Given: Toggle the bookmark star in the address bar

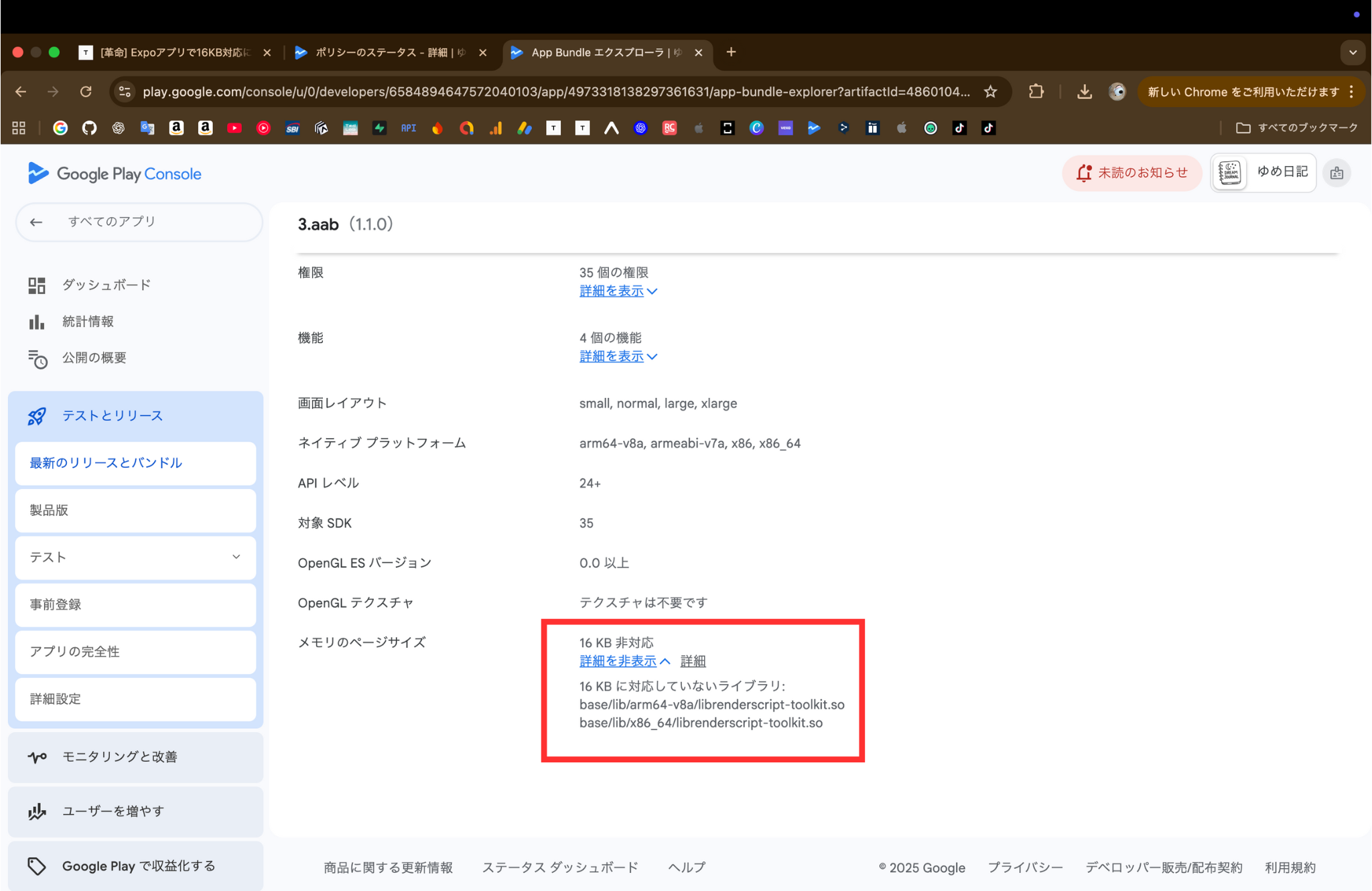Looking at the screenshot, I should [989, 92].
